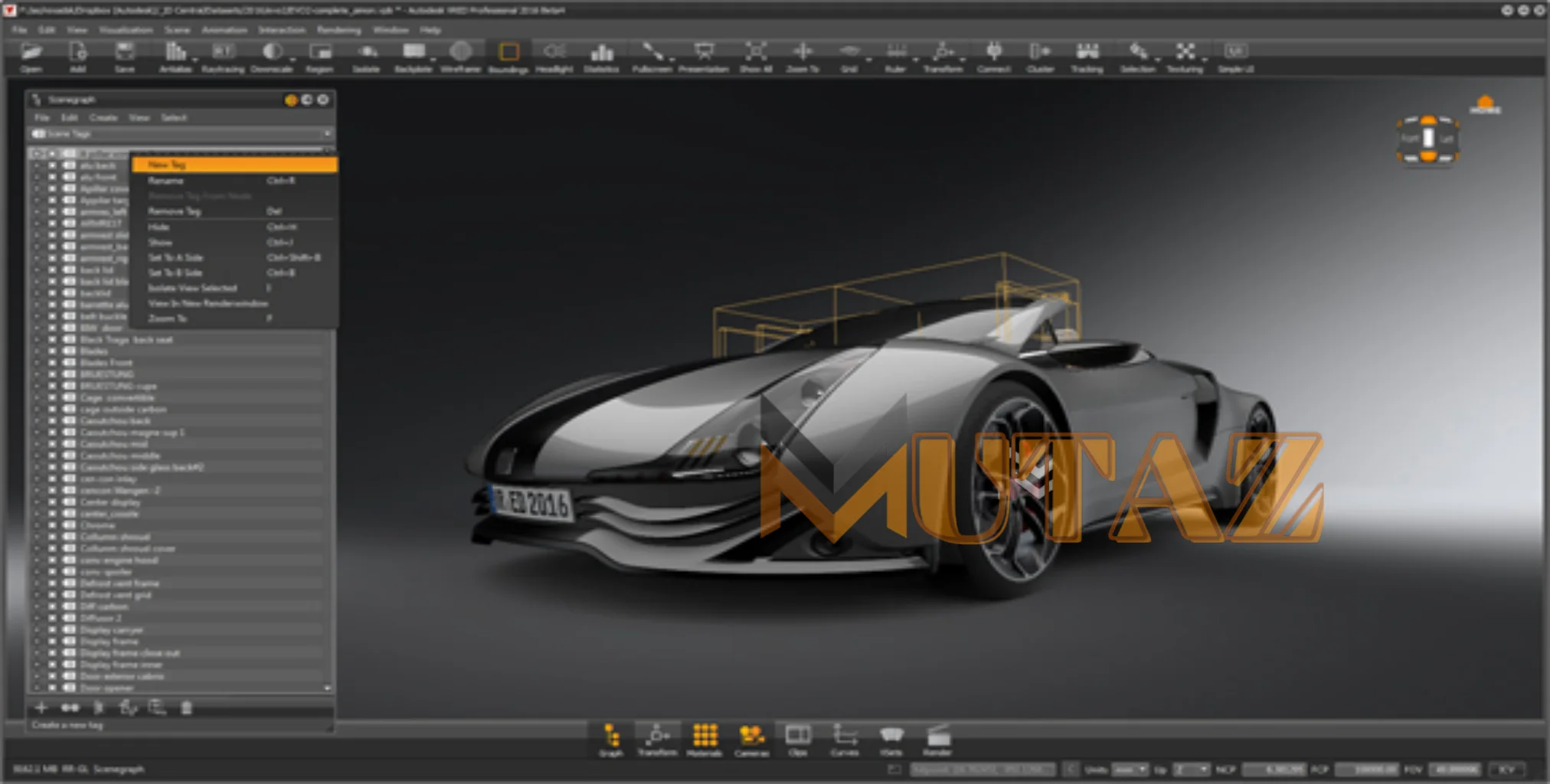Enable the Raytracing toolbar icon
The height and width of the screenshot is (784, 1550).
point(223,52)
